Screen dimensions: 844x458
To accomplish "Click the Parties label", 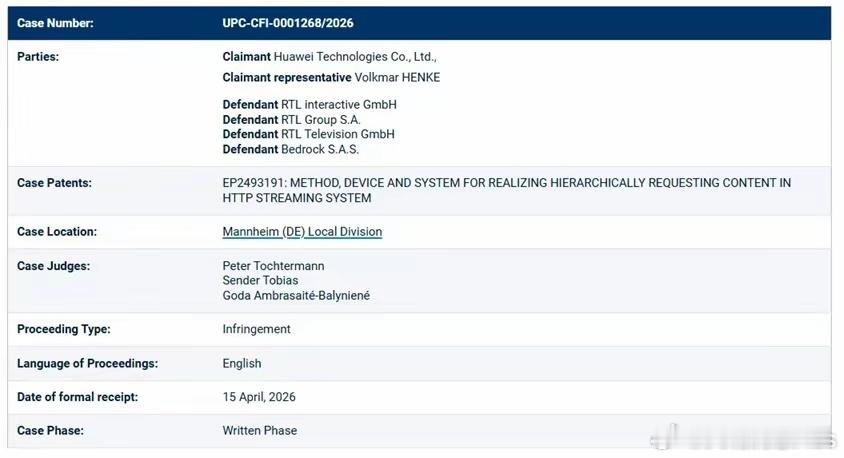I will pyautogui.click(x=38, y=57).
